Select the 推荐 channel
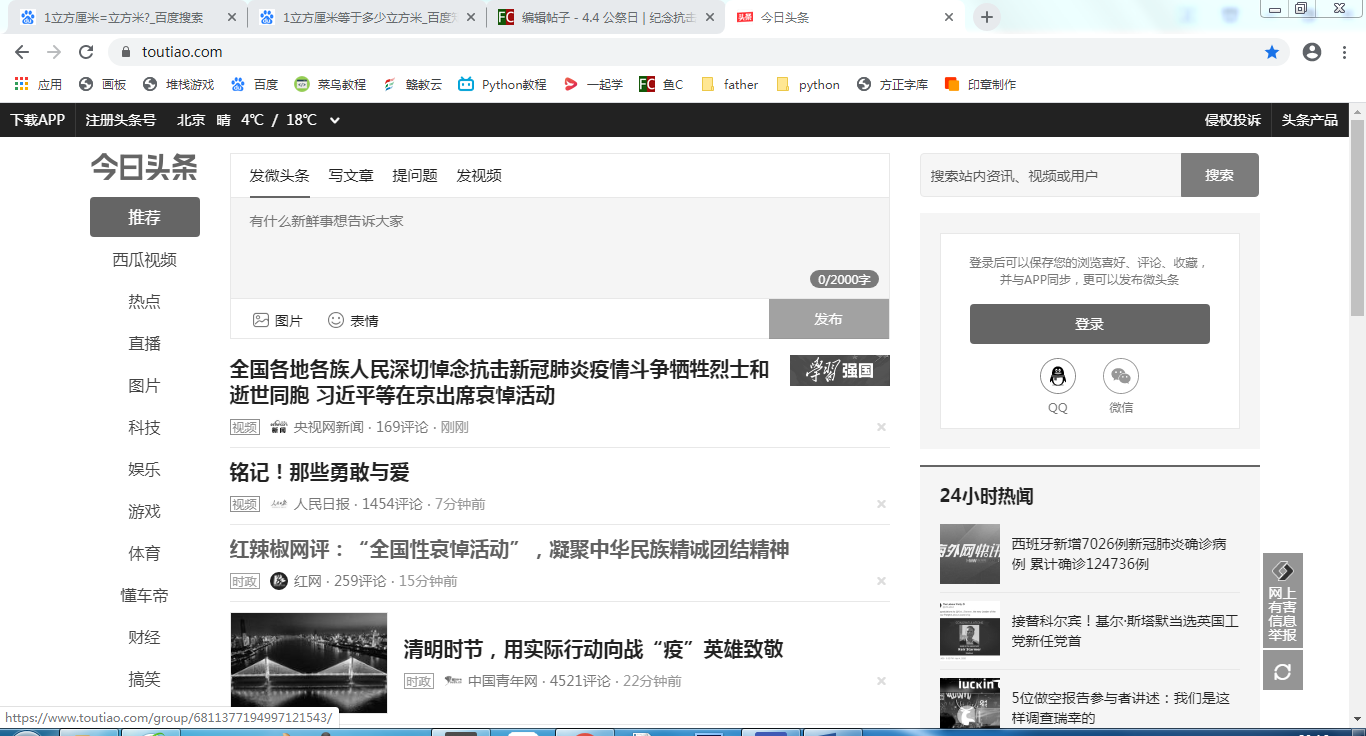The image size is (1366, 736). point(145,217)
